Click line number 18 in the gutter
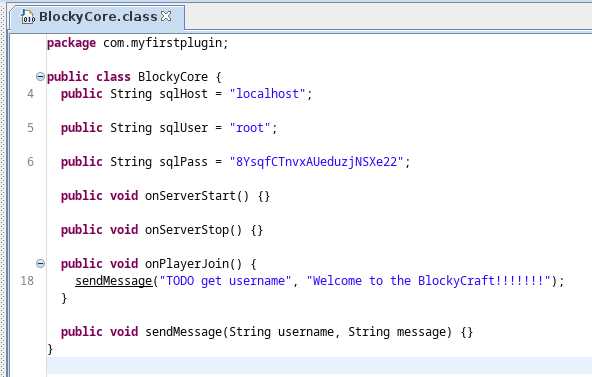Image resolution: width=592 pixels, height=377 pixels. [x=27, y=281]
